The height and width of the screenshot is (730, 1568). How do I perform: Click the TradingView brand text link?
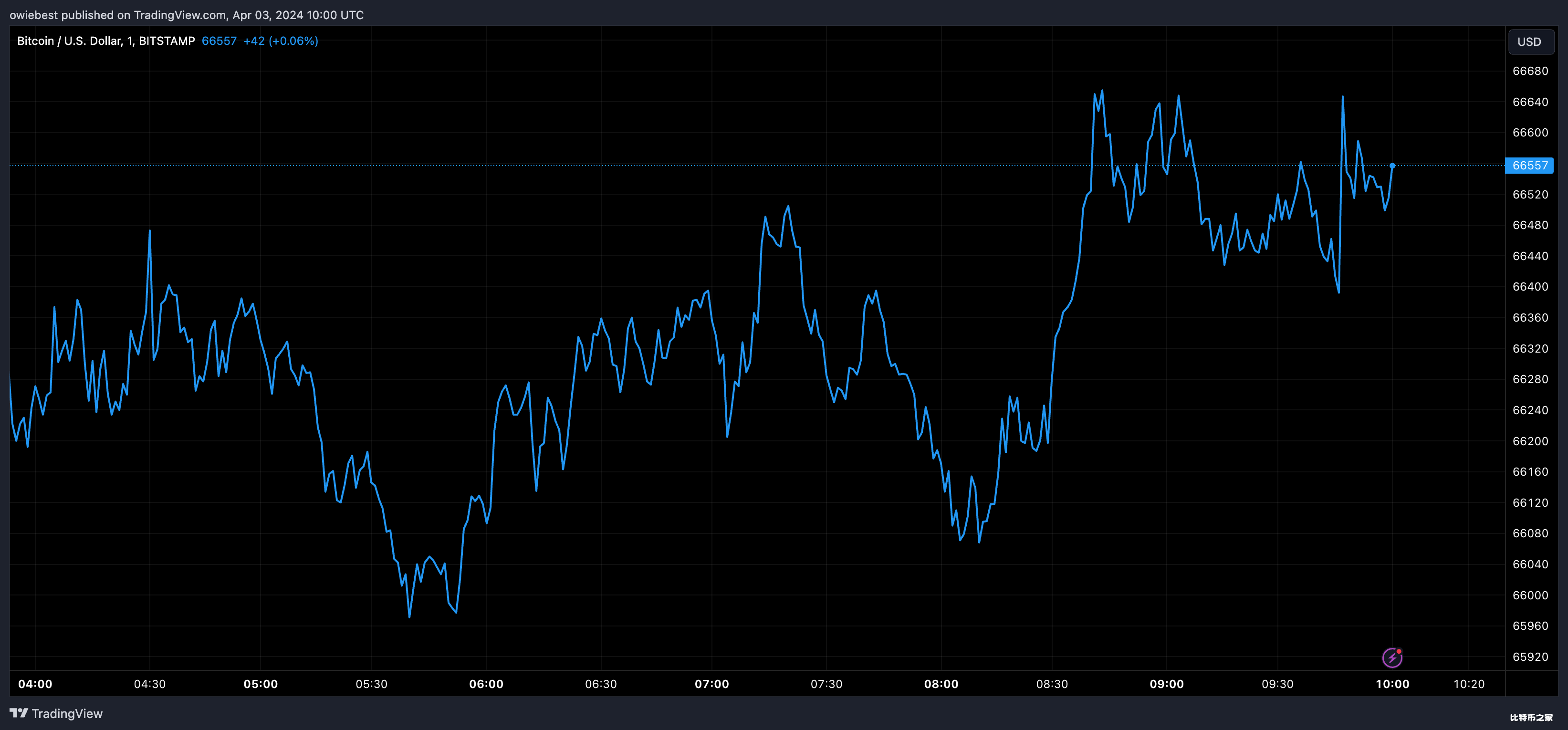(x=67, y=714)
